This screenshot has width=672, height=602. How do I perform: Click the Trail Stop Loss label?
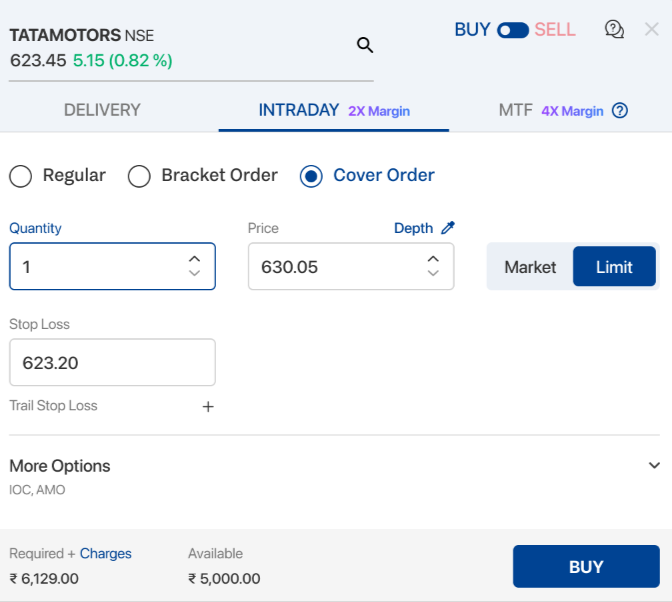coord(53,405)
